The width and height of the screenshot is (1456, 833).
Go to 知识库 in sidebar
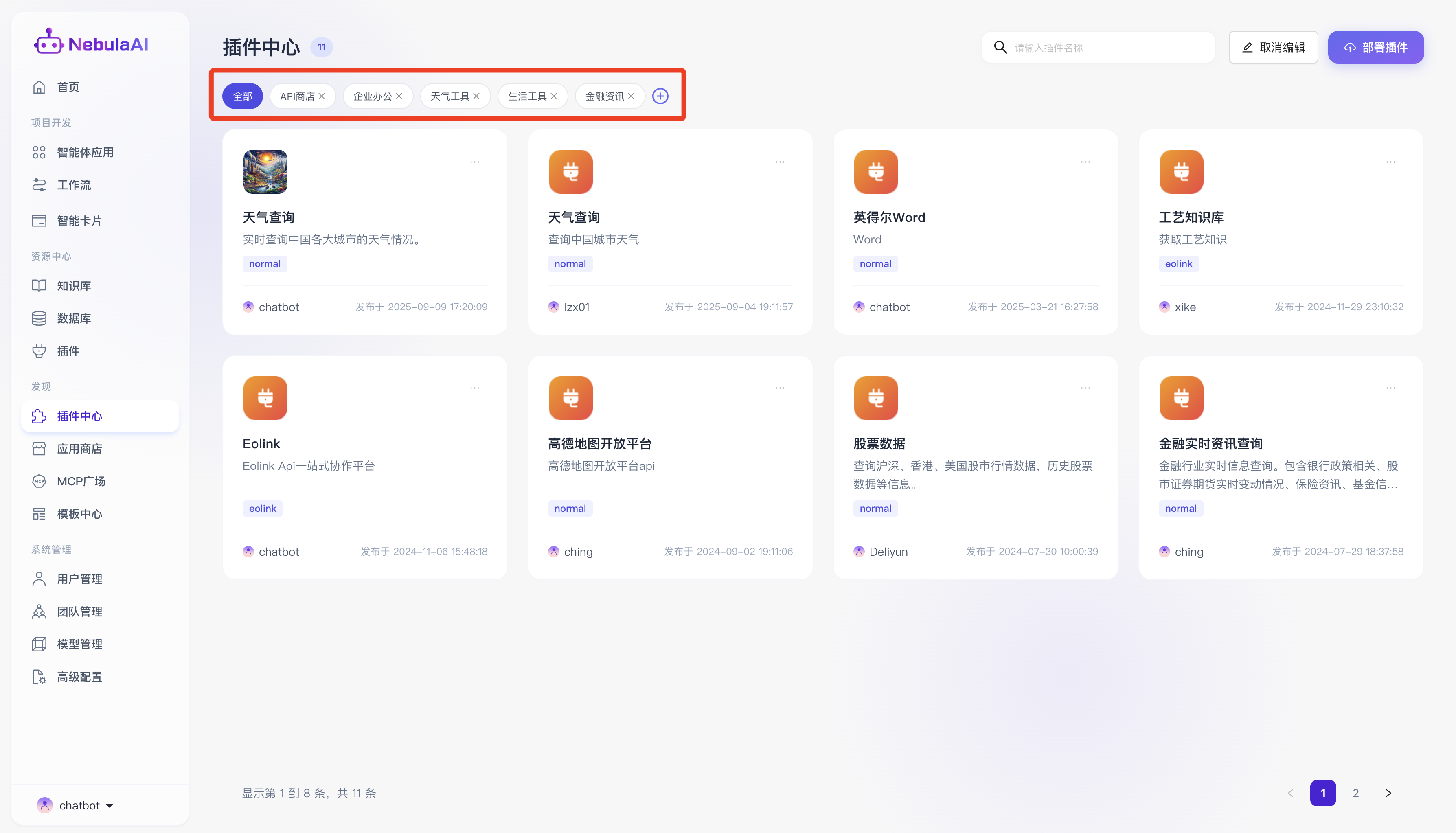pos(73,285)
